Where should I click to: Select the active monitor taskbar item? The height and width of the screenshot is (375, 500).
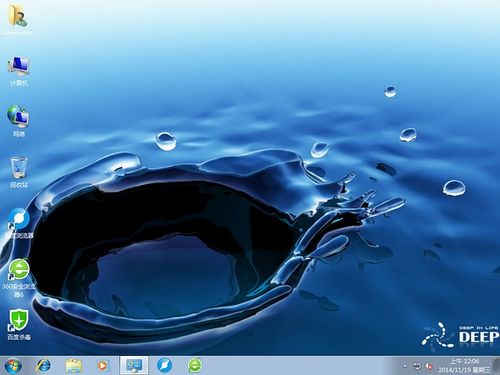tap(134, 366)
